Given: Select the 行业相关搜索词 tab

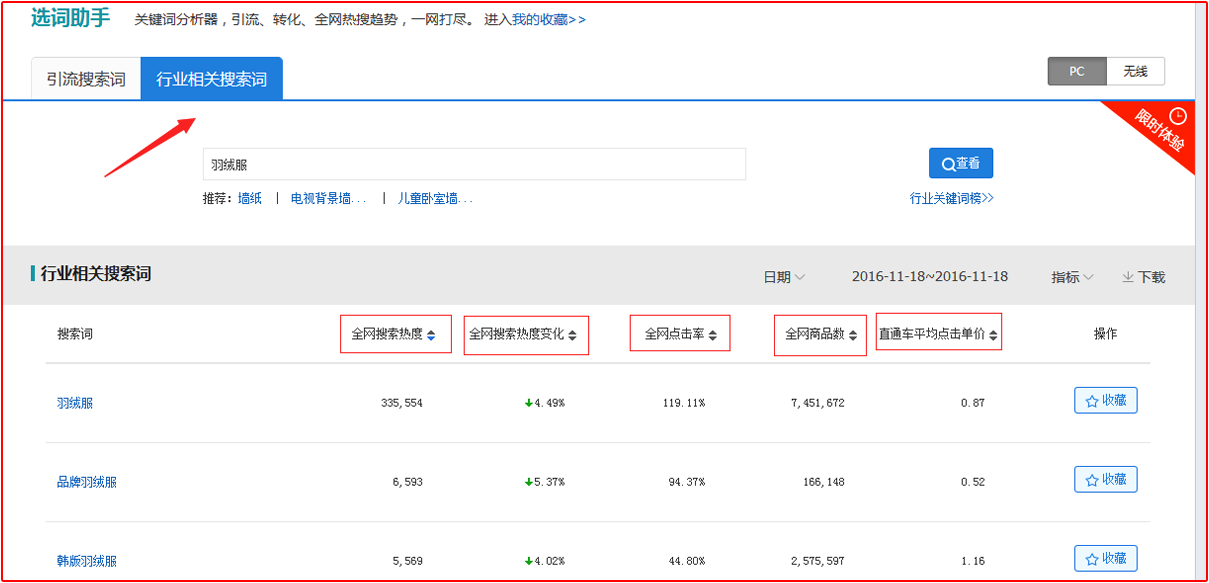Looking at the screenshot, I should [211, 79].
